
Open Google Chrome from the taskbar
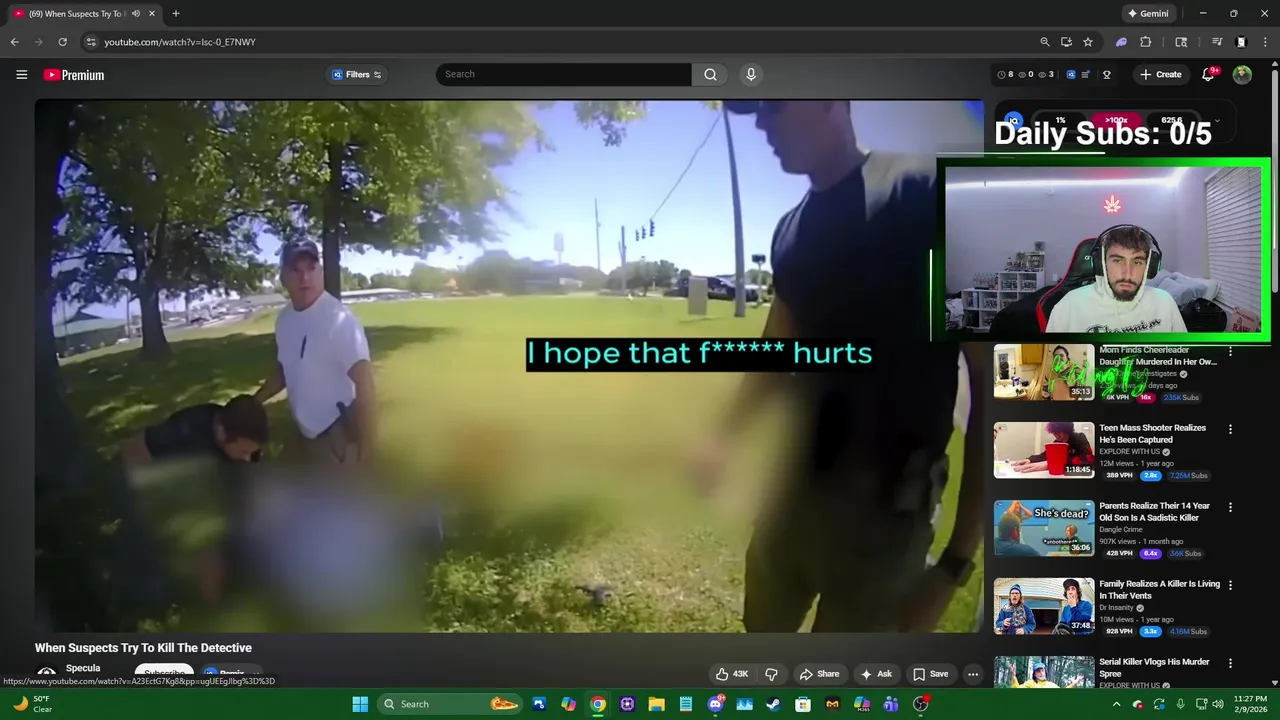[x=598, y=704]
